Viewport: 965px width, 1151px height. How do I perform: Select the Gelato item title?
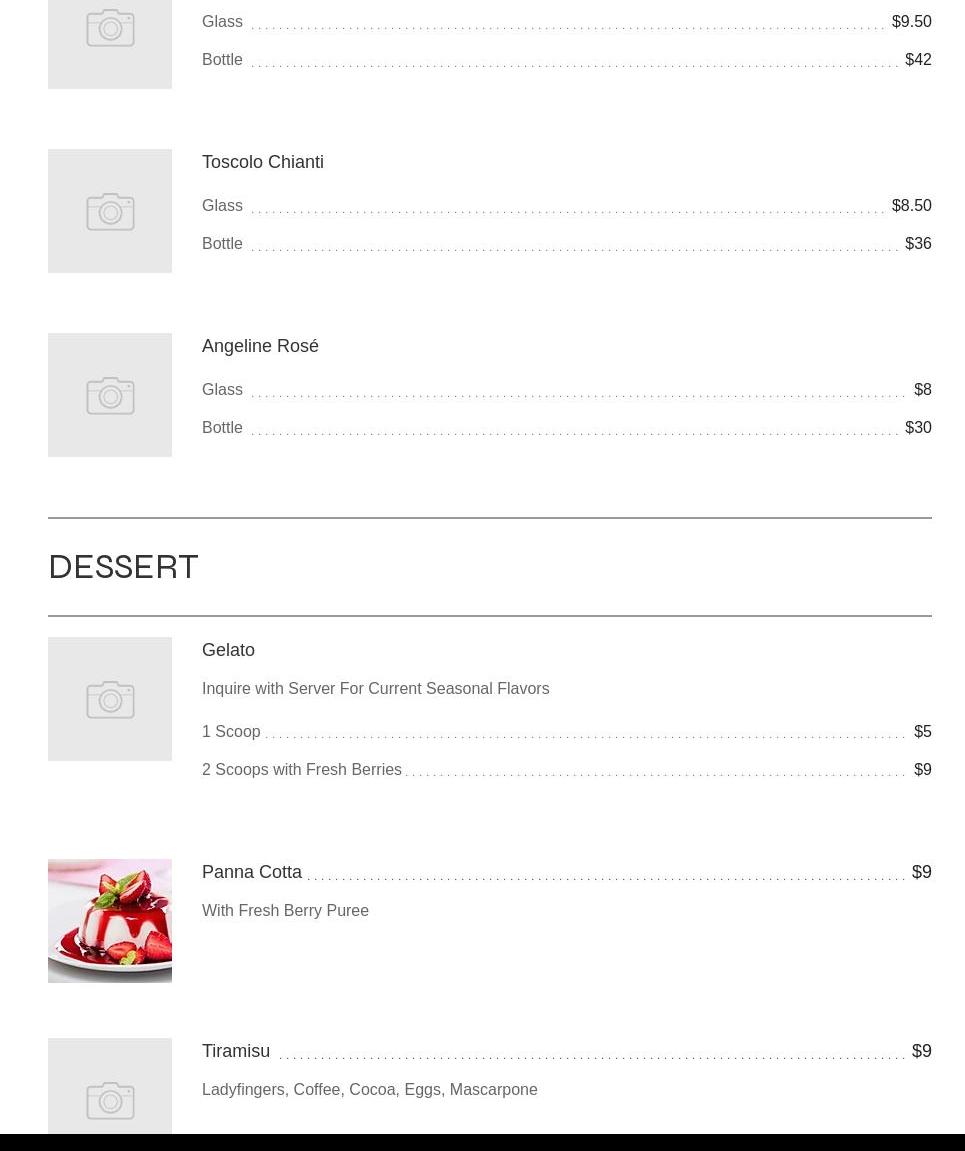(228, 650)
